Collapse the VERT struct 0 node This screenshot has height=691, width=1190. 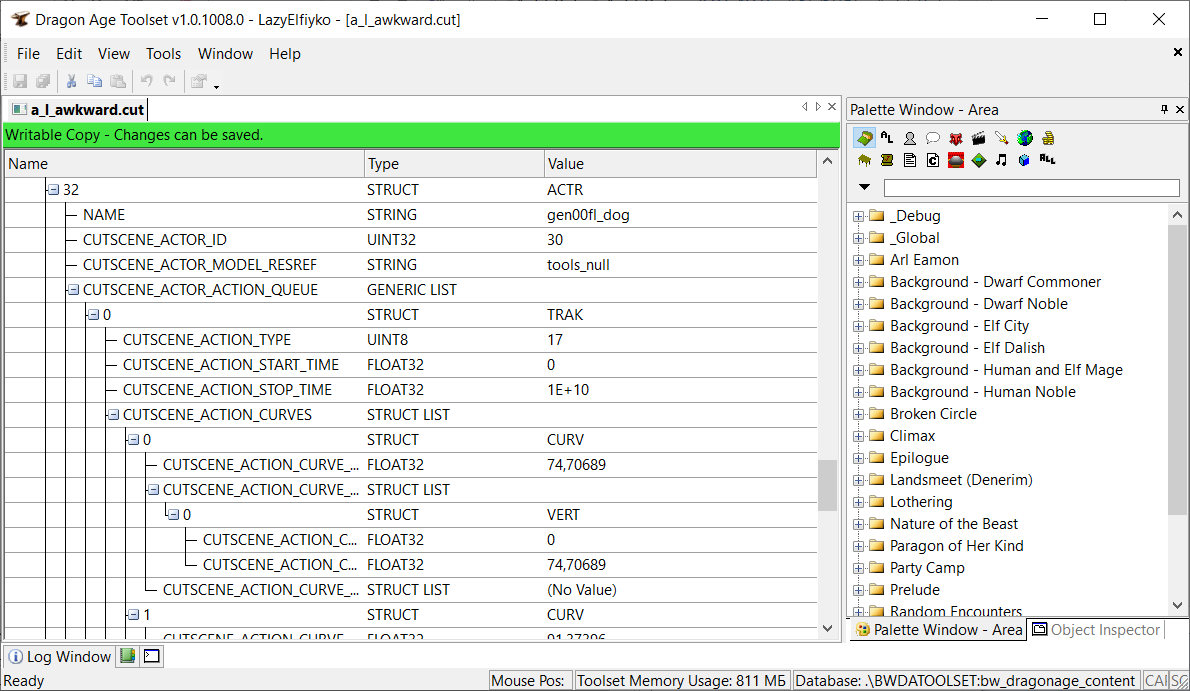(x=173, y=515)
